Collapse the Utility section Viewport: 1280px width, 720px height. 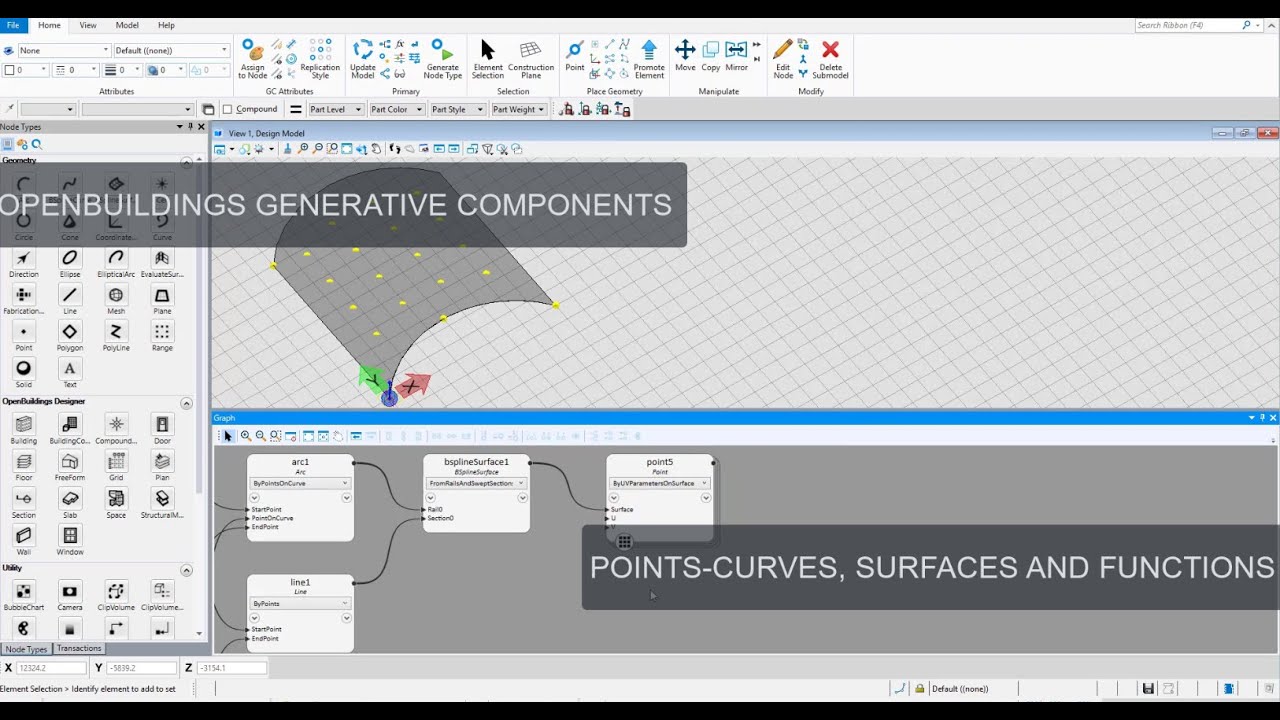point(186,569)
